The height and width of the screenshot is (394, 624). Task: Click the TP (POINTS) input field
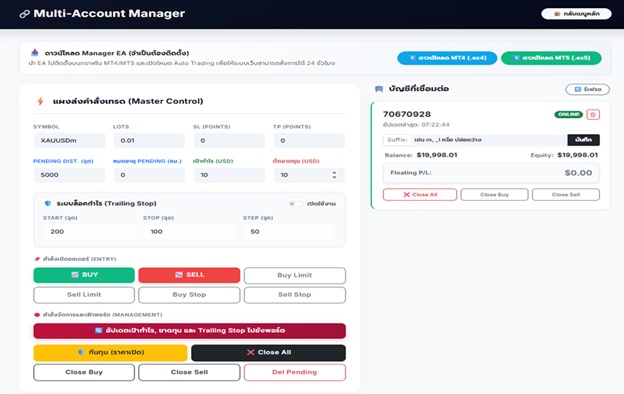pos(309,140)
